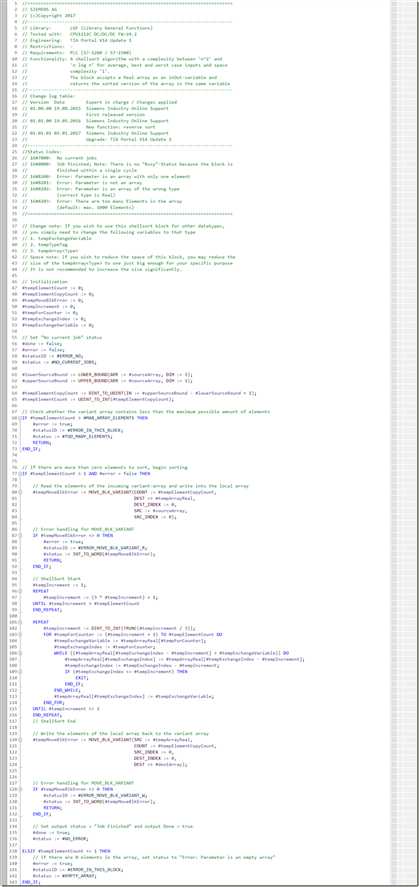Click the 'EXIT;' statement
419x887 pixels.
tap(82, 677)
